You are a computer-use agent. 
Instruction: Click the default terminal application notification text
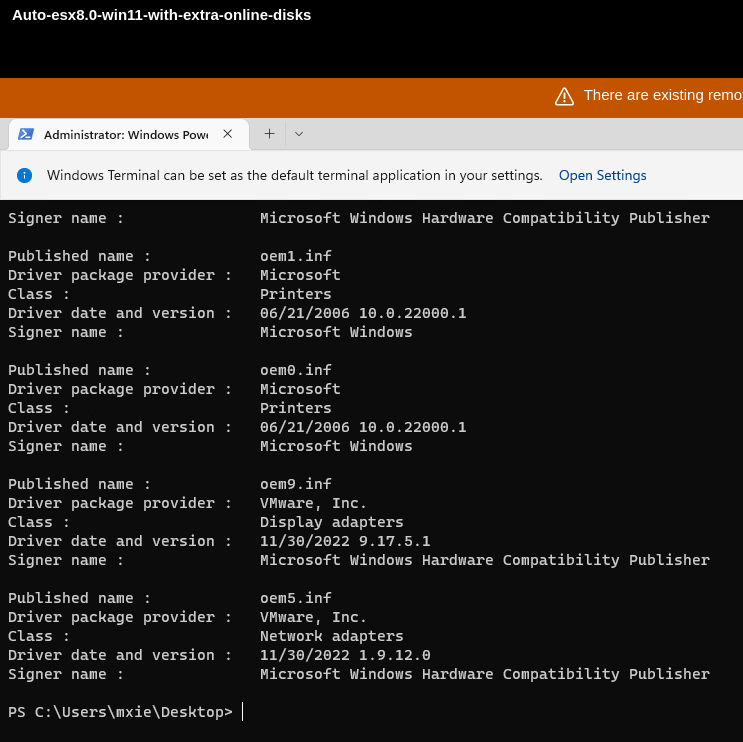(294, 175)
